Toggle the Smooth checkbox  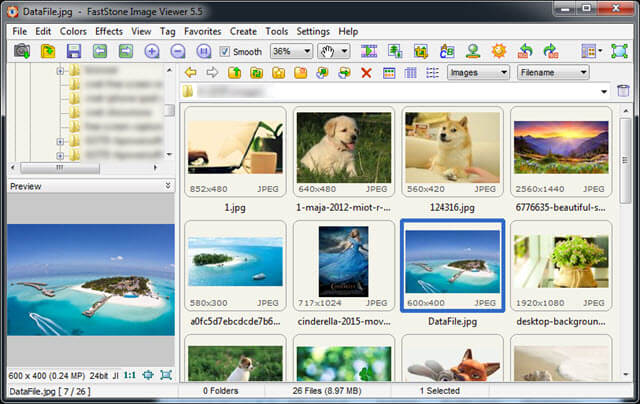[x=224, y=51]
